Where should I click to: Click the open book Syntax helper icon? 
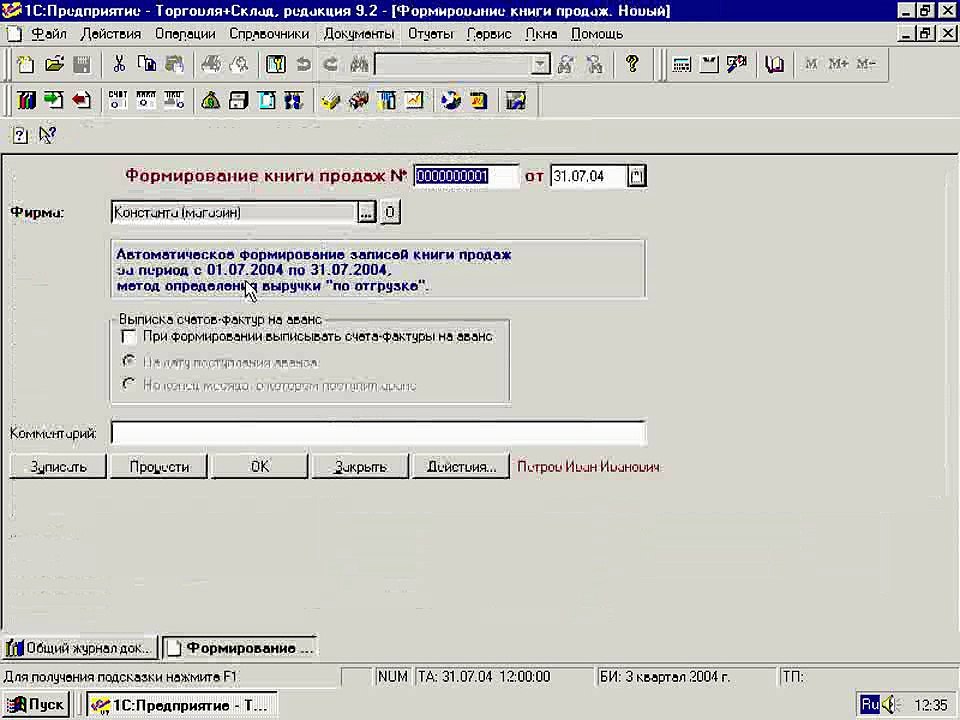(x=774, y=64)
